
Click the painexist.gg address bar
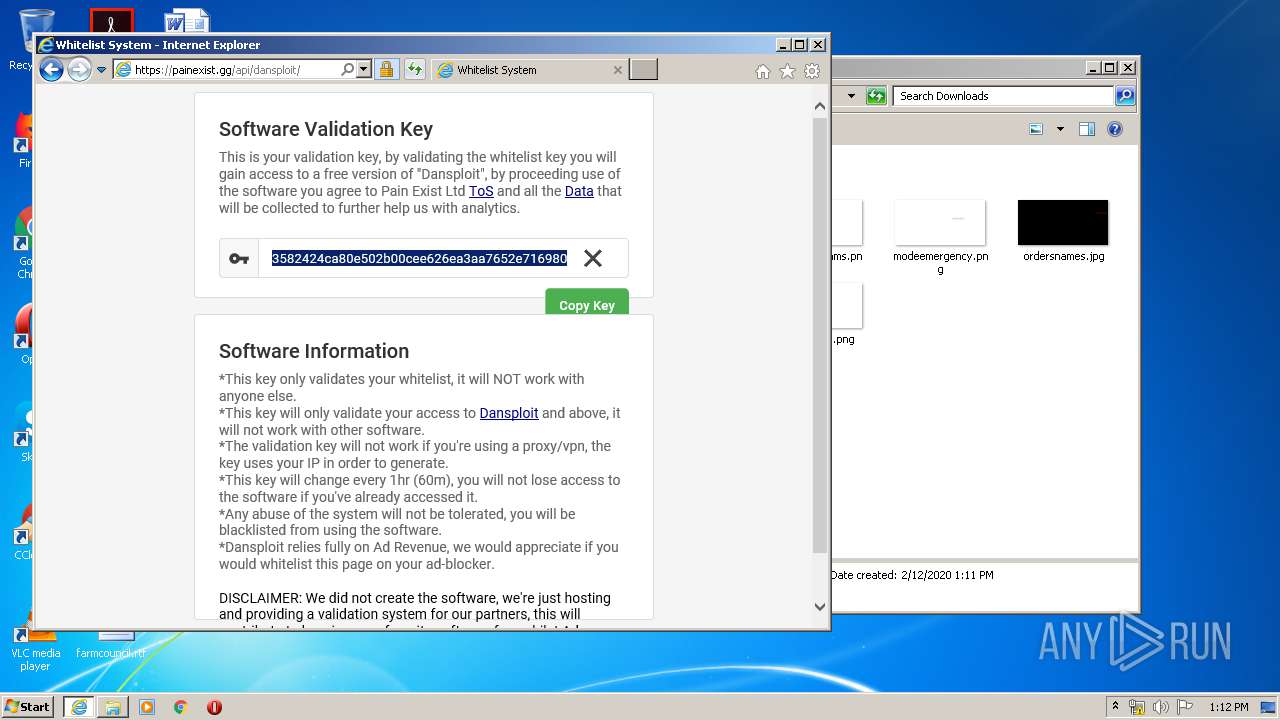click(x=225, y=70)
